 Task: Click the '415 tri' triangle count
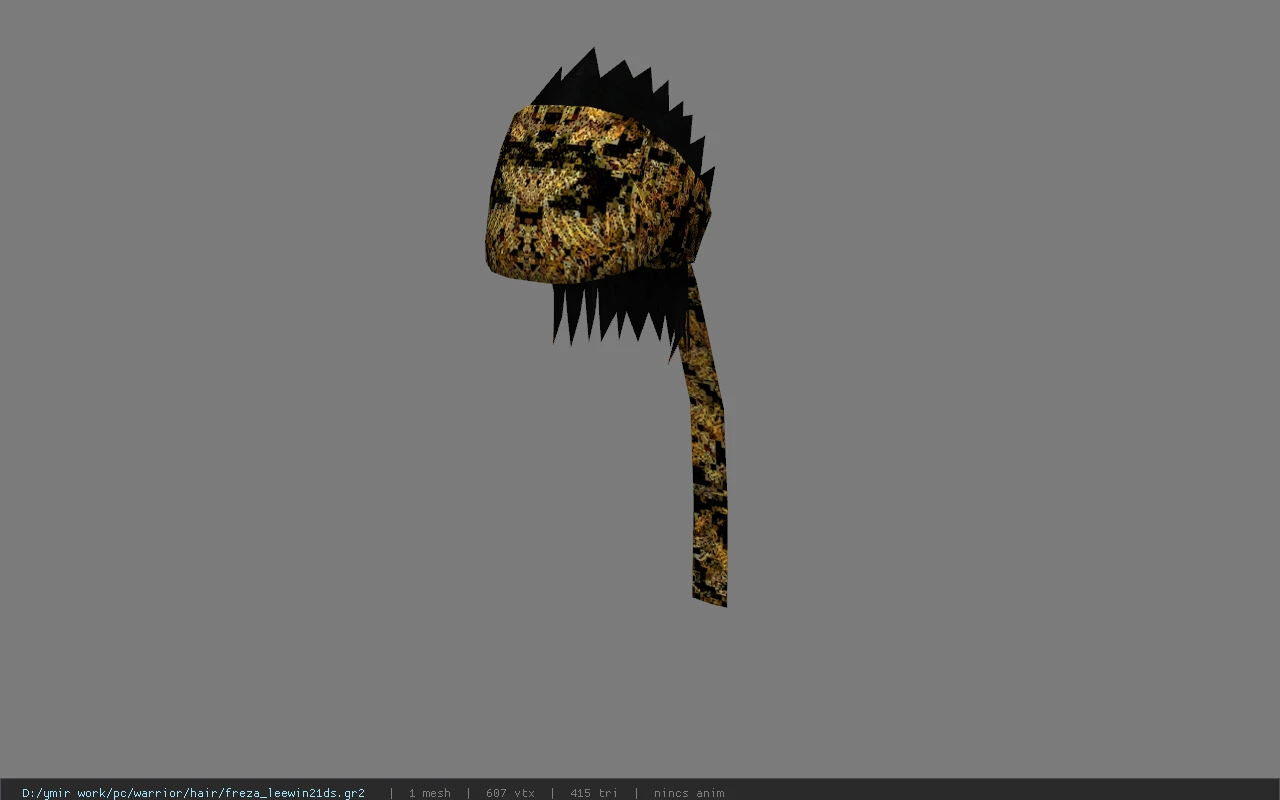pos(594,793)
